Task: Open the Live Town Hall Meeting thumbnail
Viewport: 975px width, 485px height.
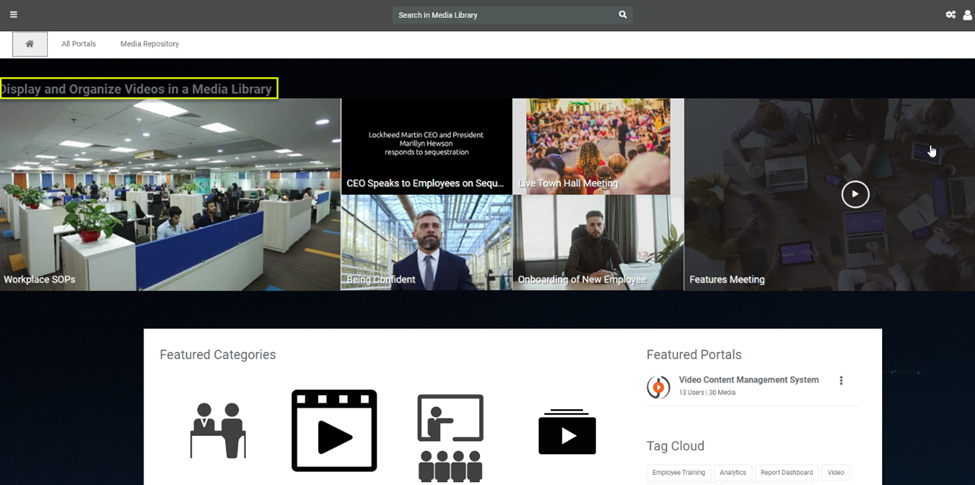Action: tap(598, 146)
